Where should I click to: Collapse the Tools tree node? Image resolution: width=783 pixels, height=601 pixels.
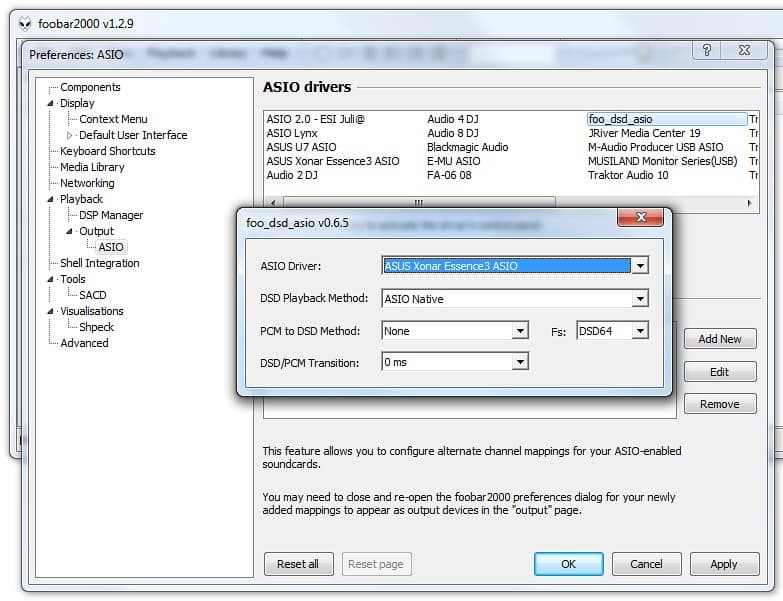50,279
